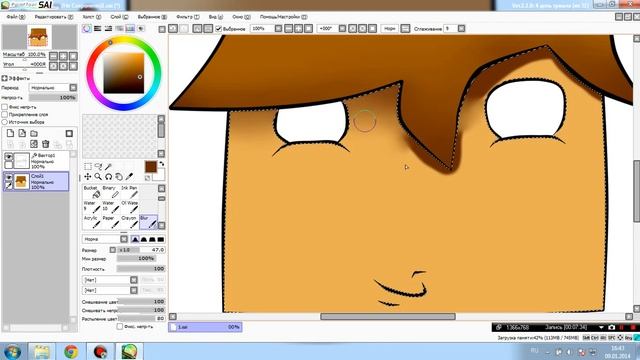Delete the current layer with trash icon
The height and width of the screenshot is (360, 640).
click(x=46, y=144)
